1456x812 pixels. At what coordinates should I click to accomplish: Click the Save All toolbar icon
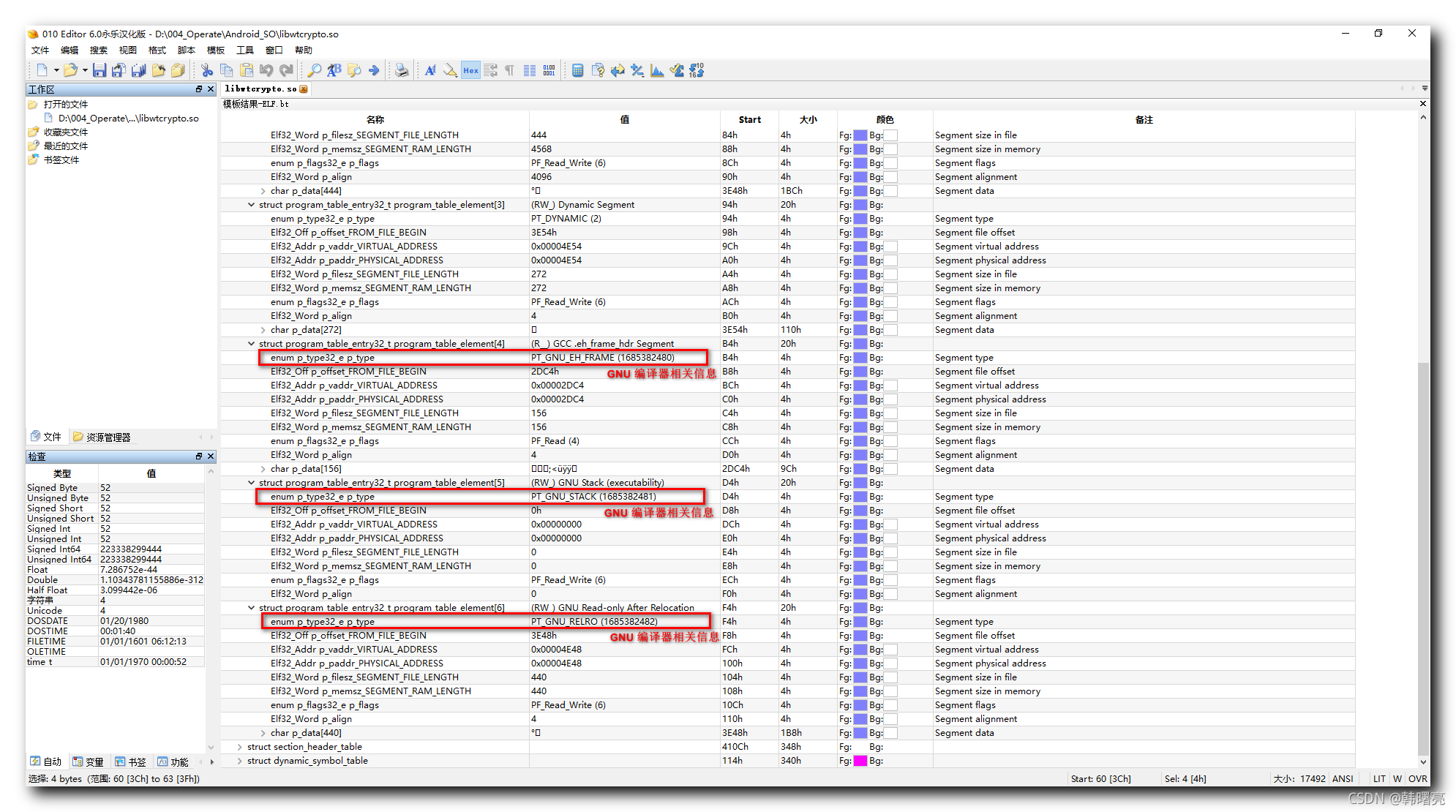(138, 70)
